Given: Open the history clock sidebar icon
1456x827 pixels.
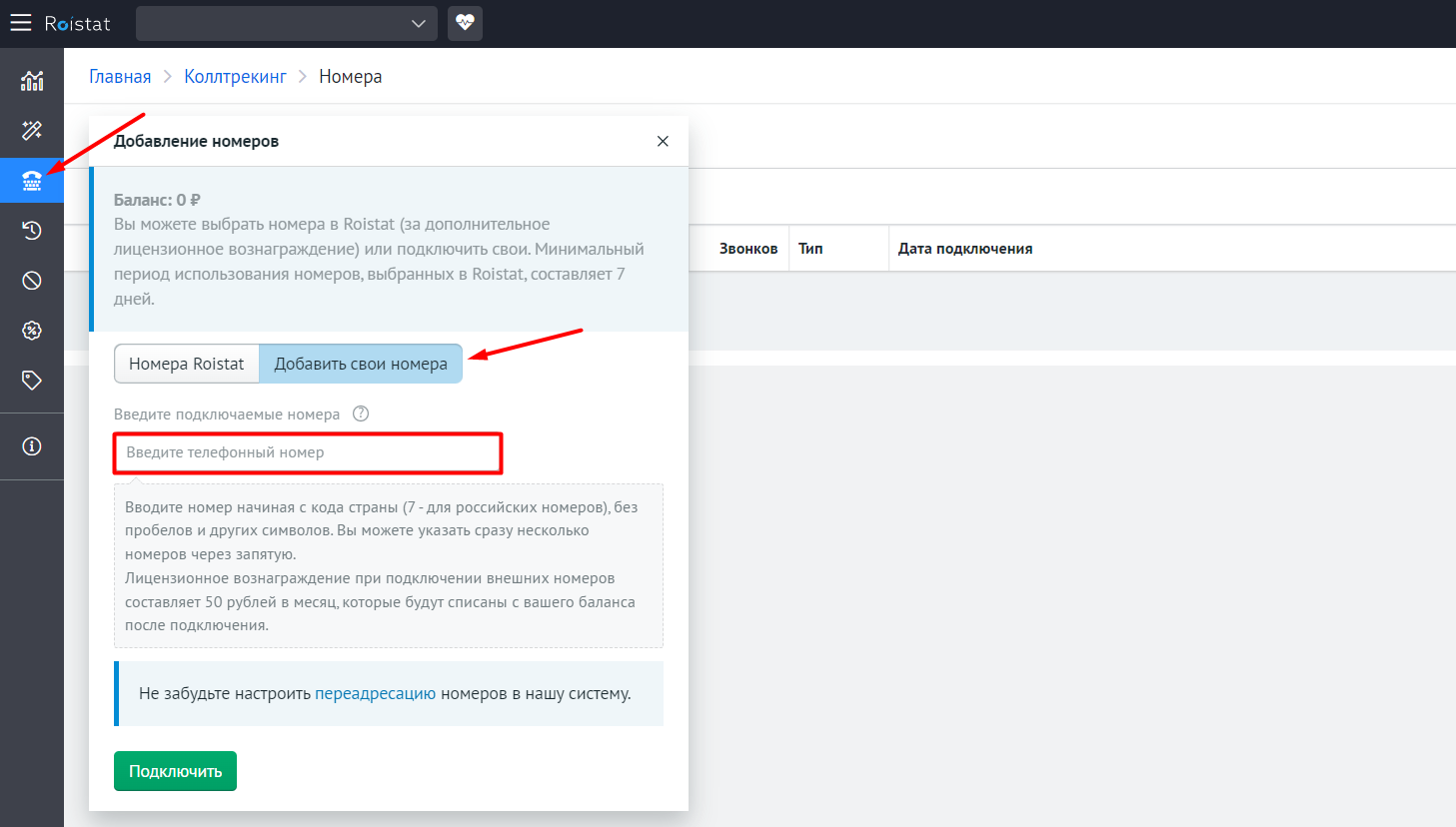Looking at the screenshot, I should (x=32, y=231).
